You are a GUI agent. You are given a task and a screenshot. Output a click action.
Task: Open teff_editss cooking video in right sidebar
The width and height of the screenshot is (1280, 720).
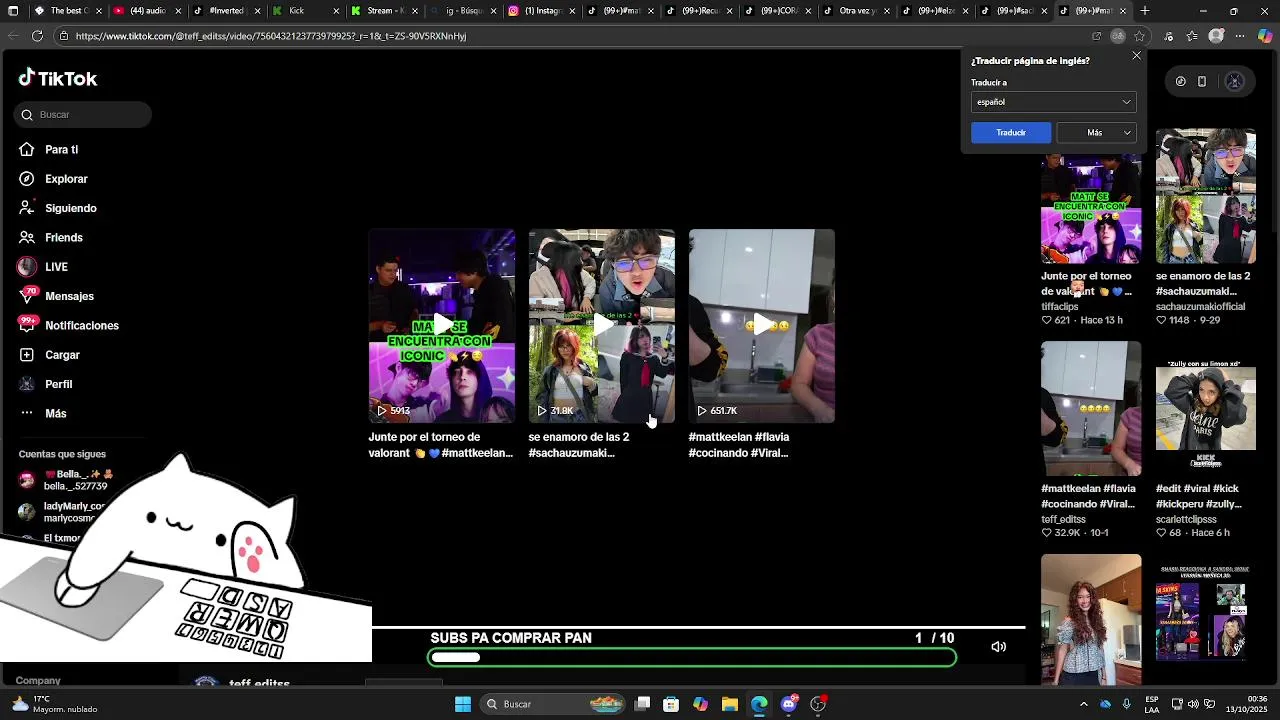(x=1091, y=409)
